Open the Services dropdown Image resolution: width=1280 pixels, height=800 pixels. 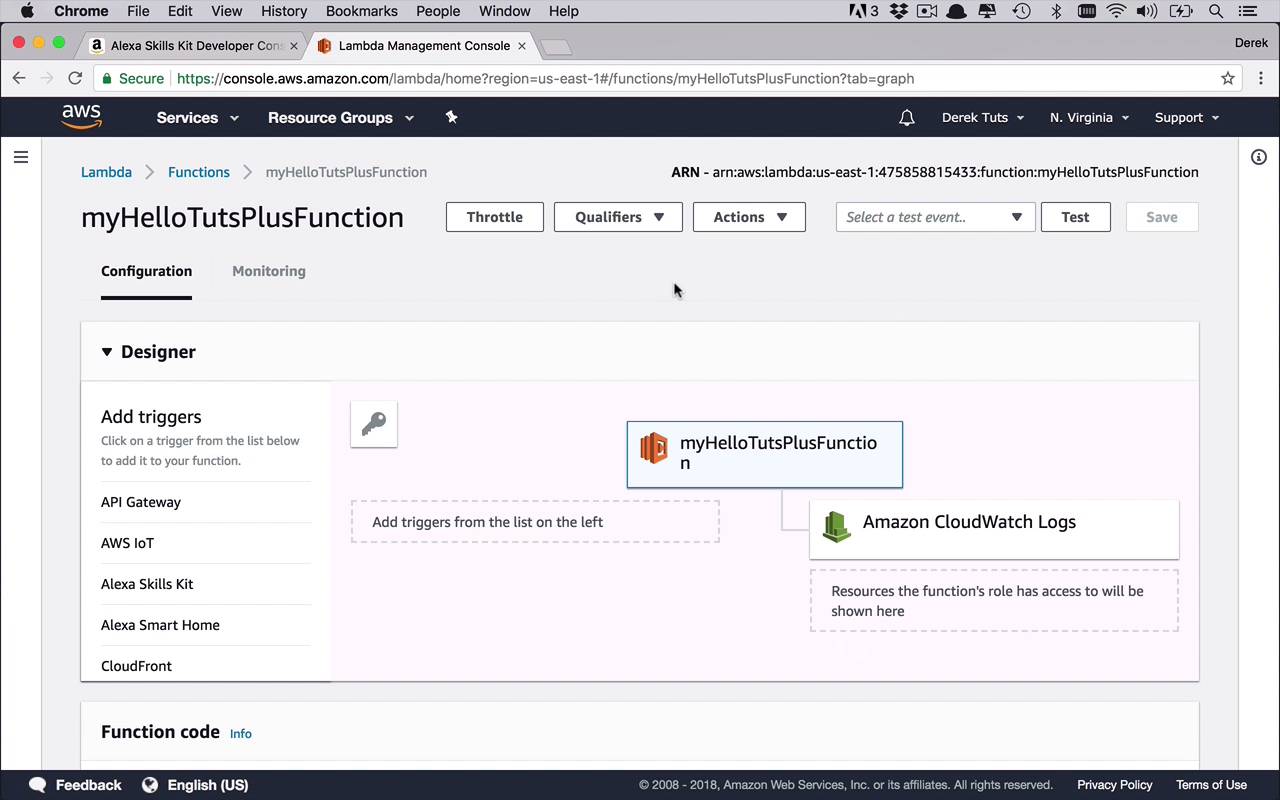pos(198,118)
